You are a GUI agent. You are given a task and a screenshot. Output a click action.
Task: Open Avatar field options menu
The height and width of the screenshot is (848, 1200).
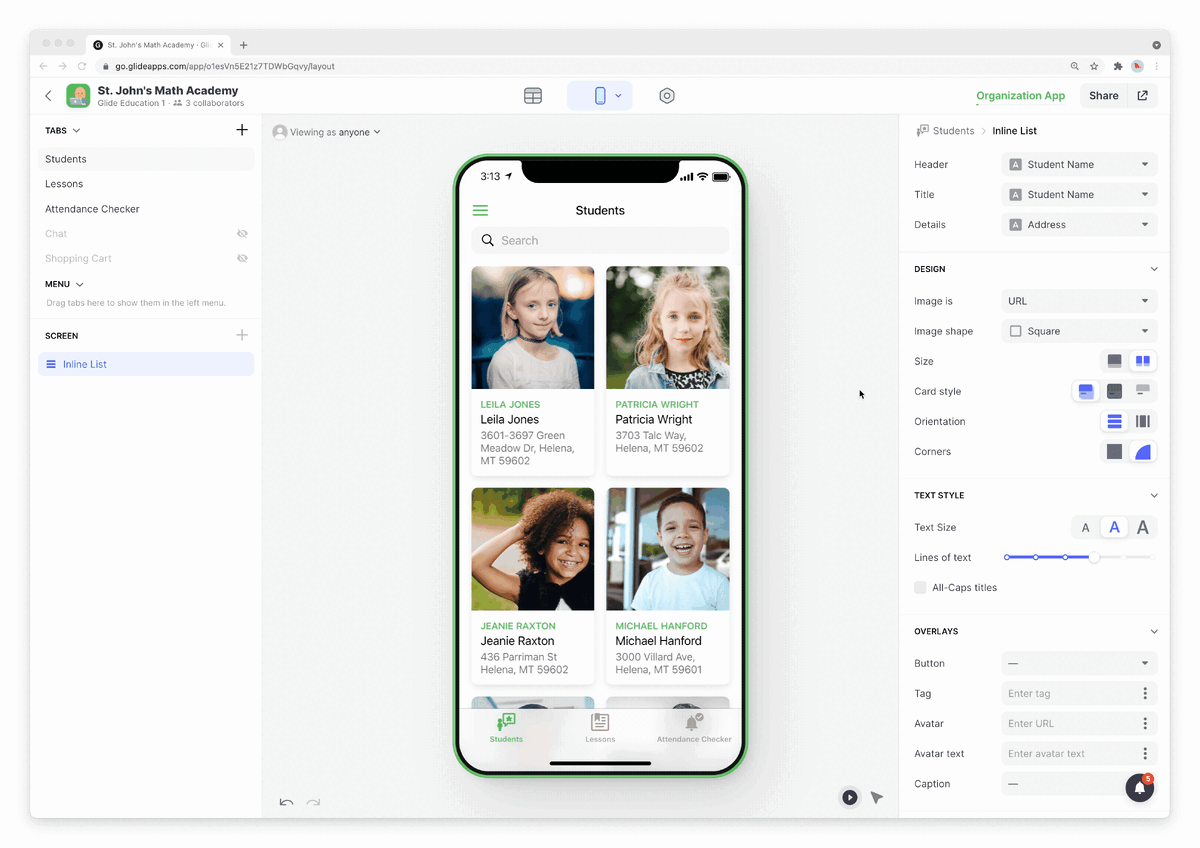[1145, 723]
